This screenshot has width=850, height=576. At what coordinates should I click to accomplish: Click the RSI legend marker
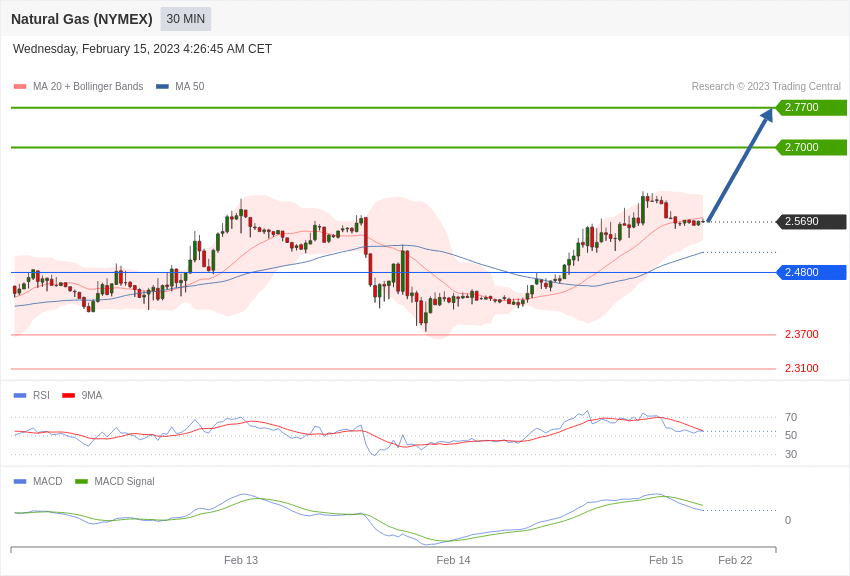pos(20,395)
